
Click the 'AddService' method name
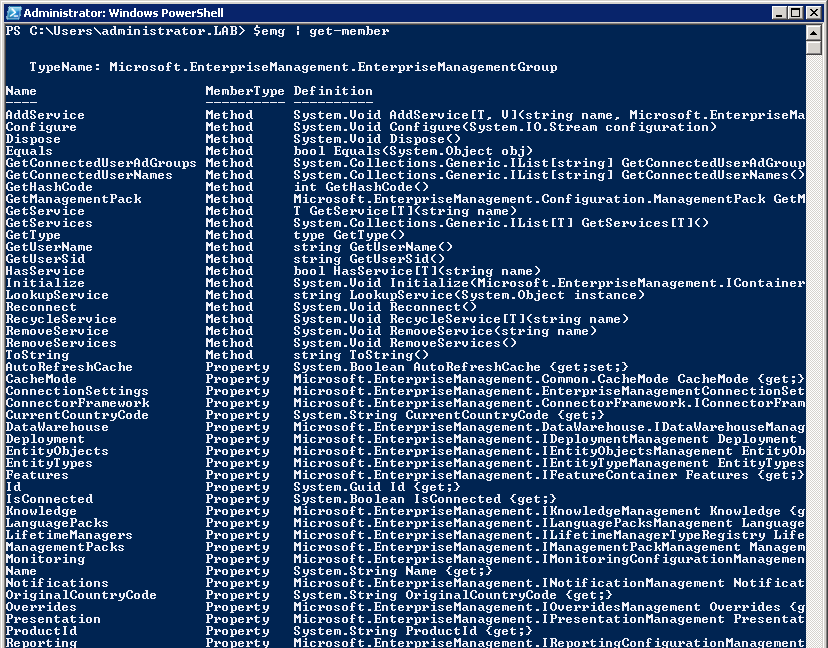click(x=45, y=115)
